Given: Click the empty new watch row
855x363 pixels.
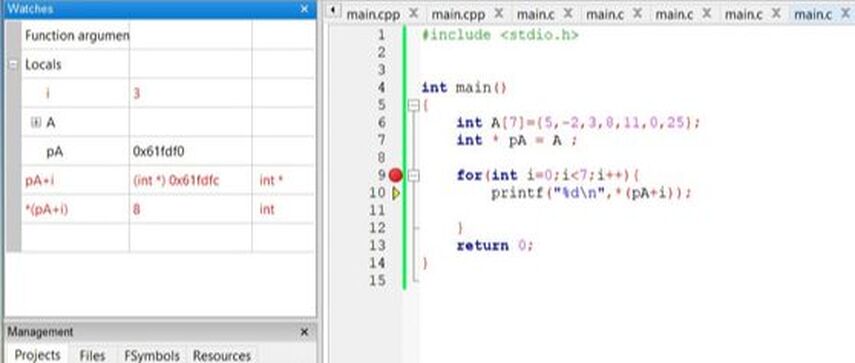Looking at the screenshot, I should tap(167, 238).
